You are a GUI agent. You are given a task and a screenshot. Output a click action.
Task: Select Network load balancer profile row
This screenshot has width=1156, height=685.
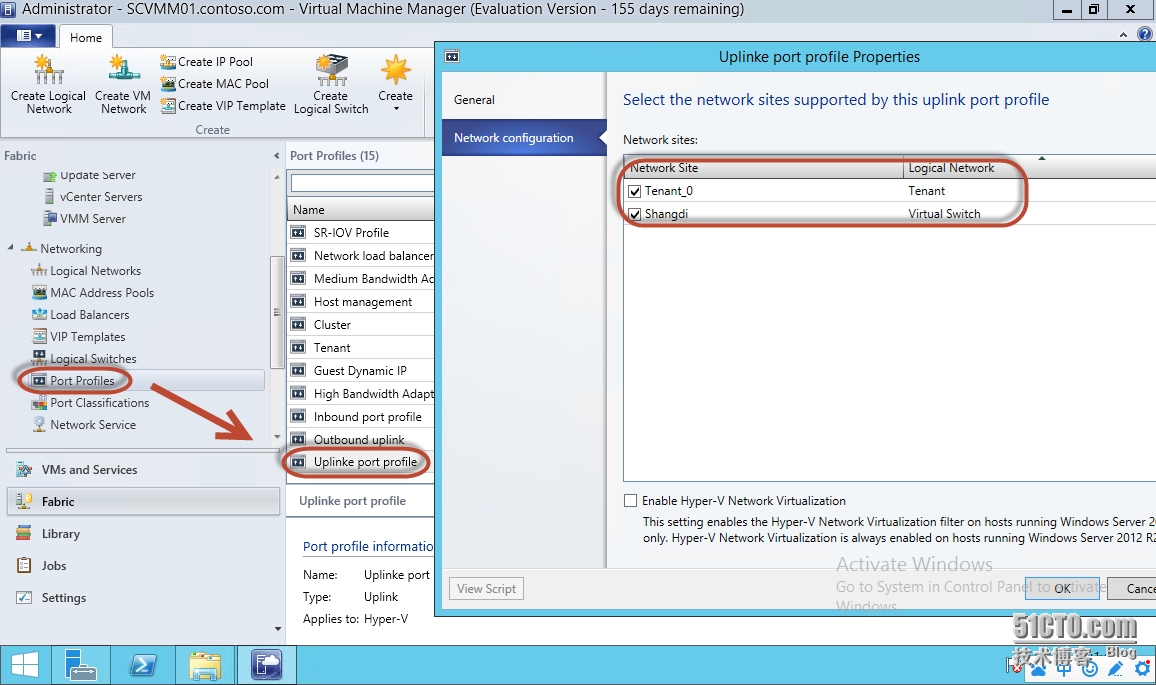point(361,256)
